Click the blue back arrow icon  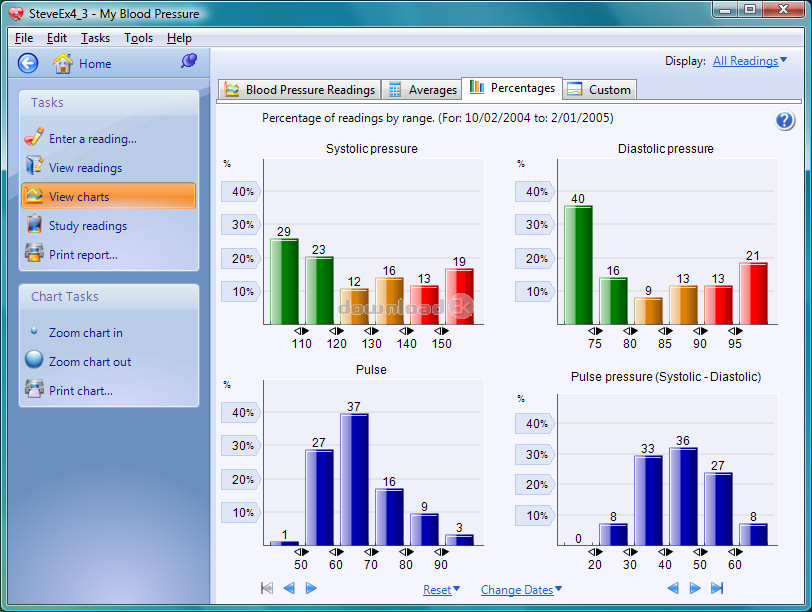(28, 63)
